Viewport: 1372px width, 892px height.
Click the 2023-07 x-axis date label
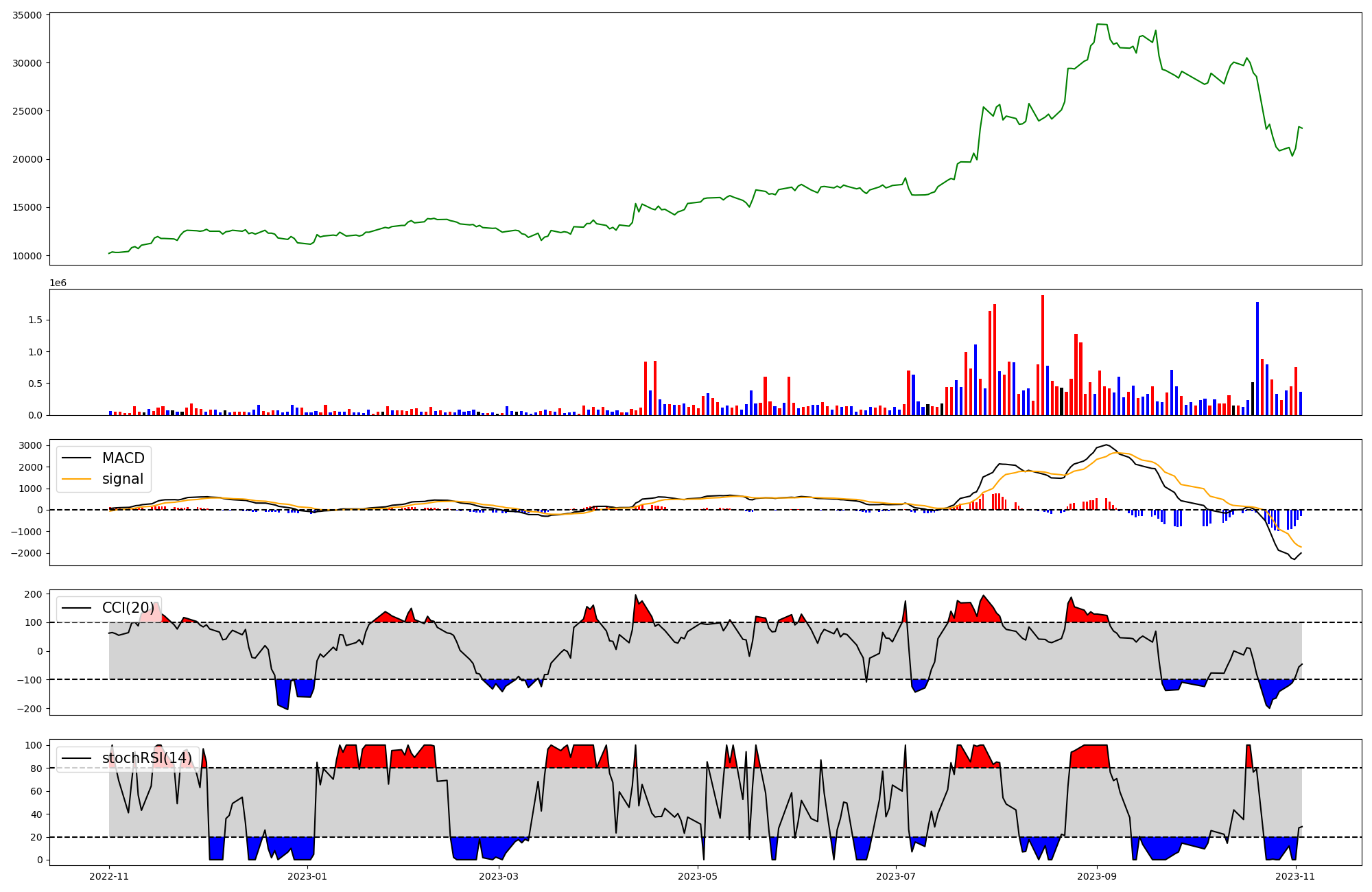click(897, 876)
